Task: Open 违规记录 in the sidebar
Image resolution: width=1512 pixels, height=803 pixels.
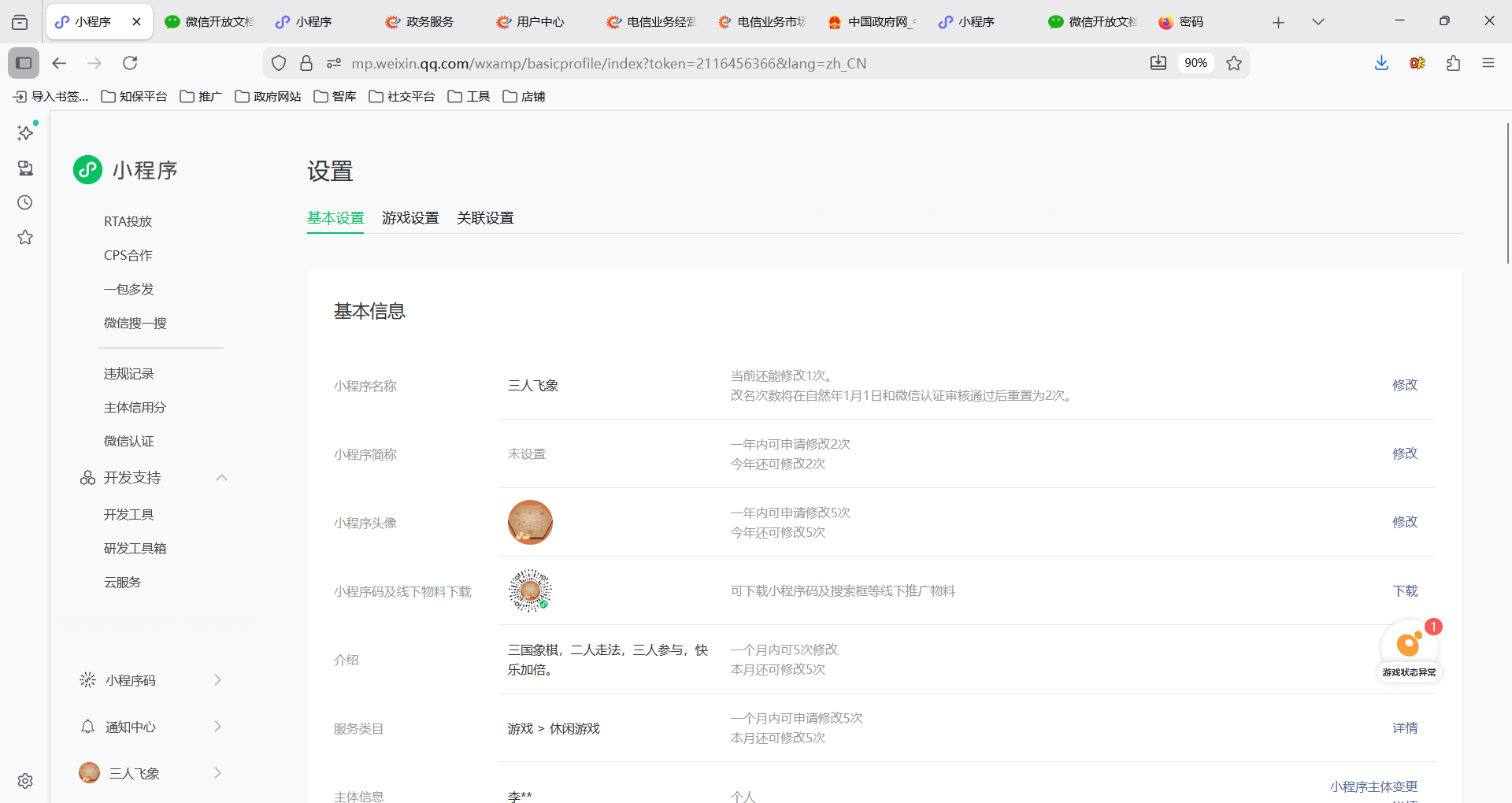Action: tap(129, 373)
